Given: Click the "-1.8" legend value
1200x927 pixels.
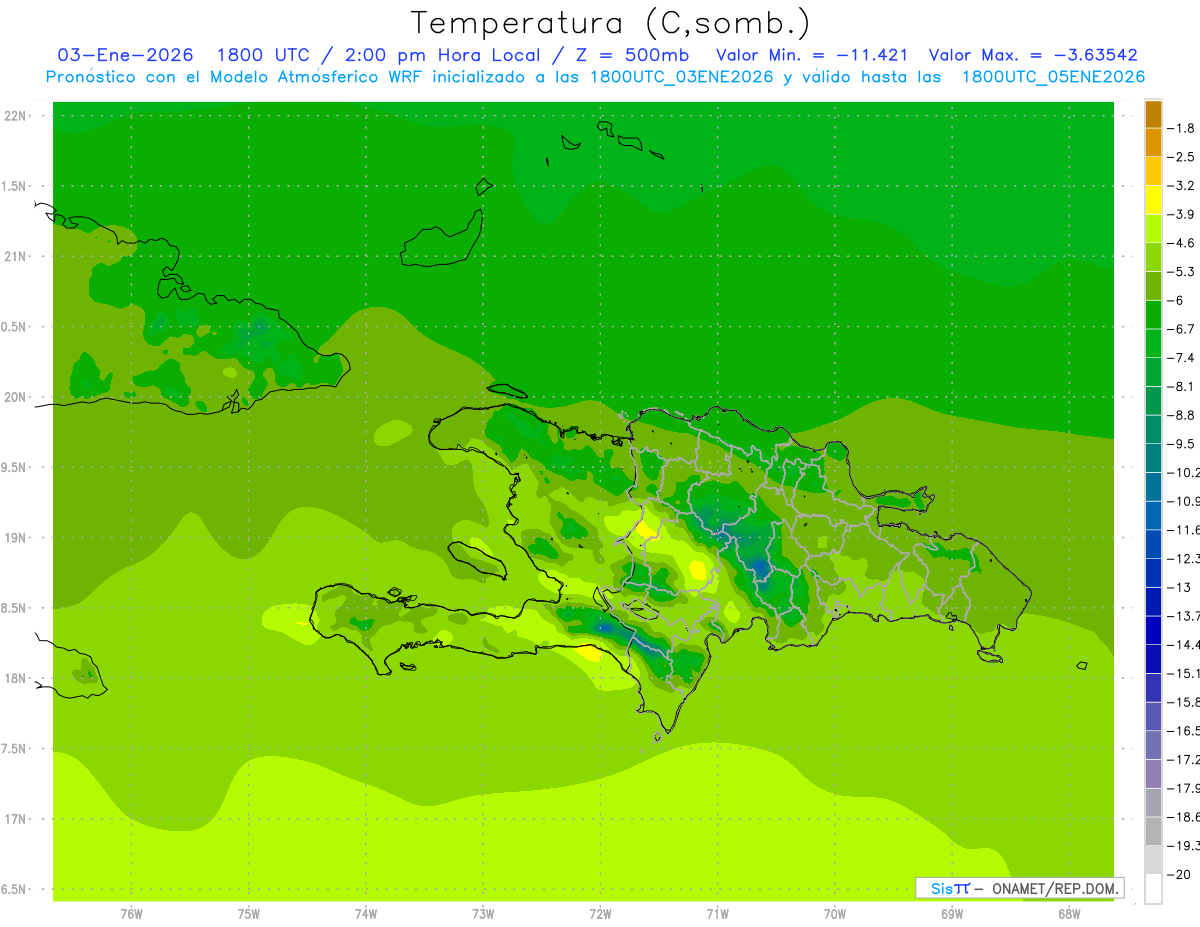Looking at the screenshot, I should 1181,128.
